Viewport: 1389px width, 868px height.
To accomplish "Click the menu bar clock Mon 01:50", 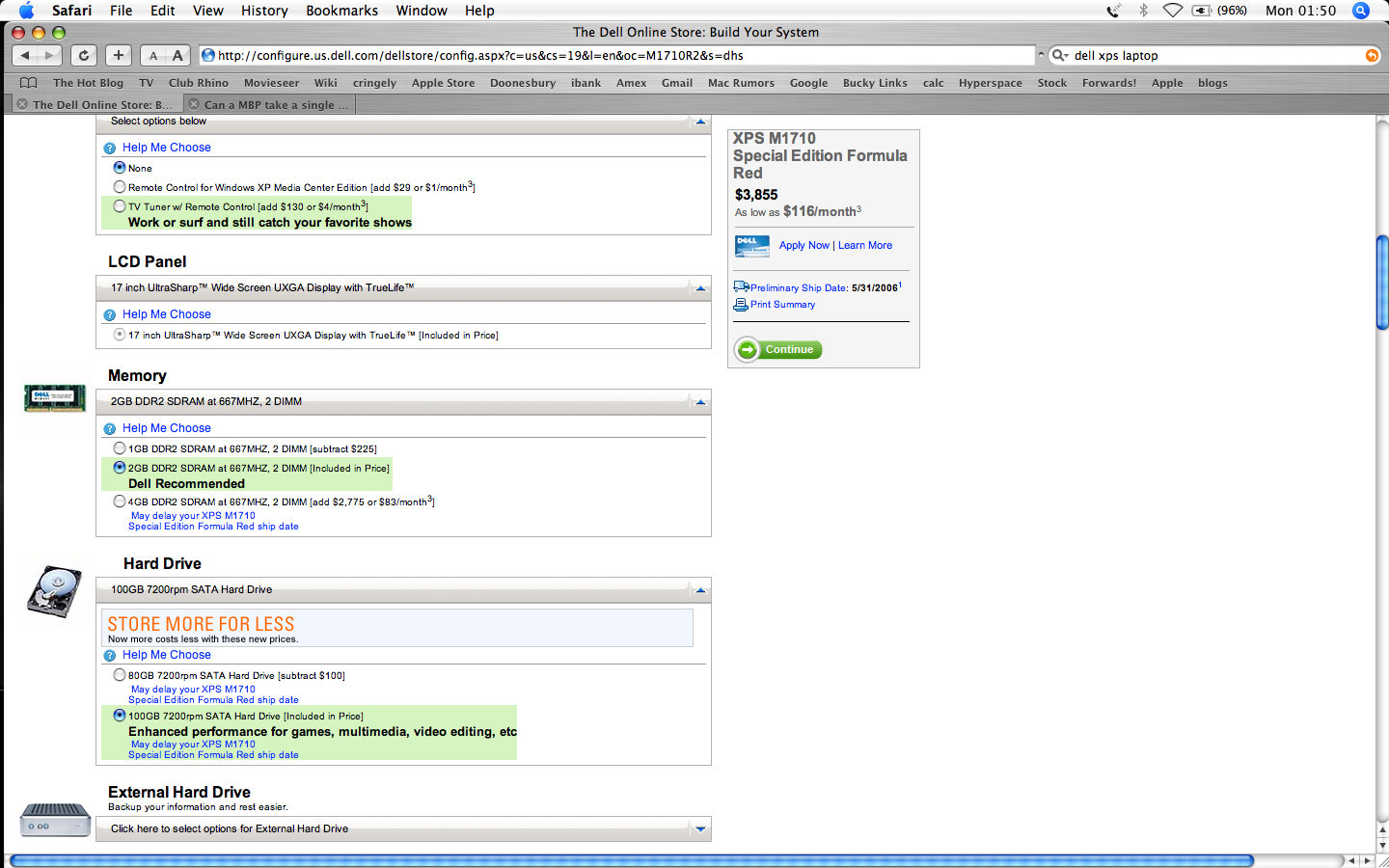I will [1300, 11].
